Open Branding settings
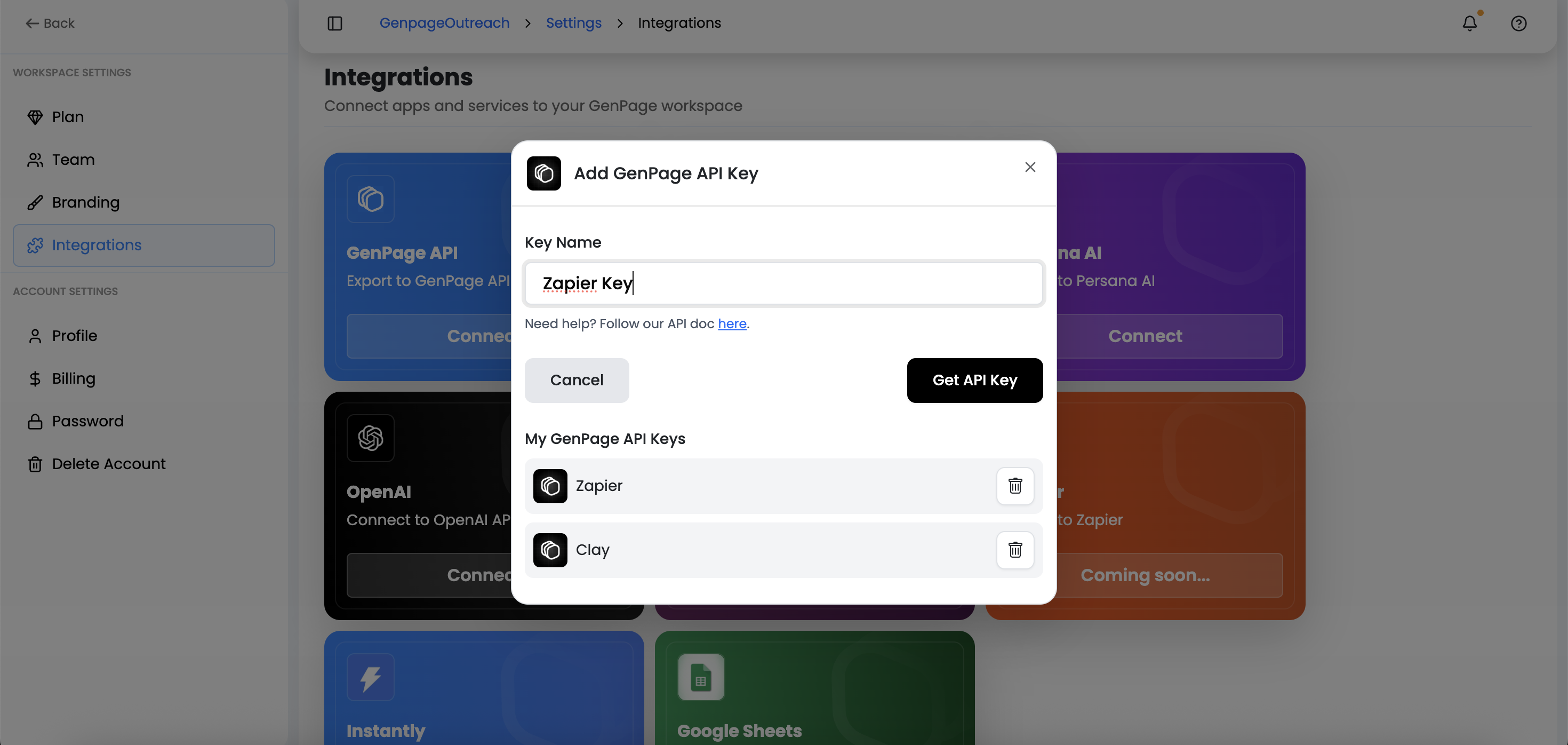This screenshot has width=1568, height=745. click(143, 202)
